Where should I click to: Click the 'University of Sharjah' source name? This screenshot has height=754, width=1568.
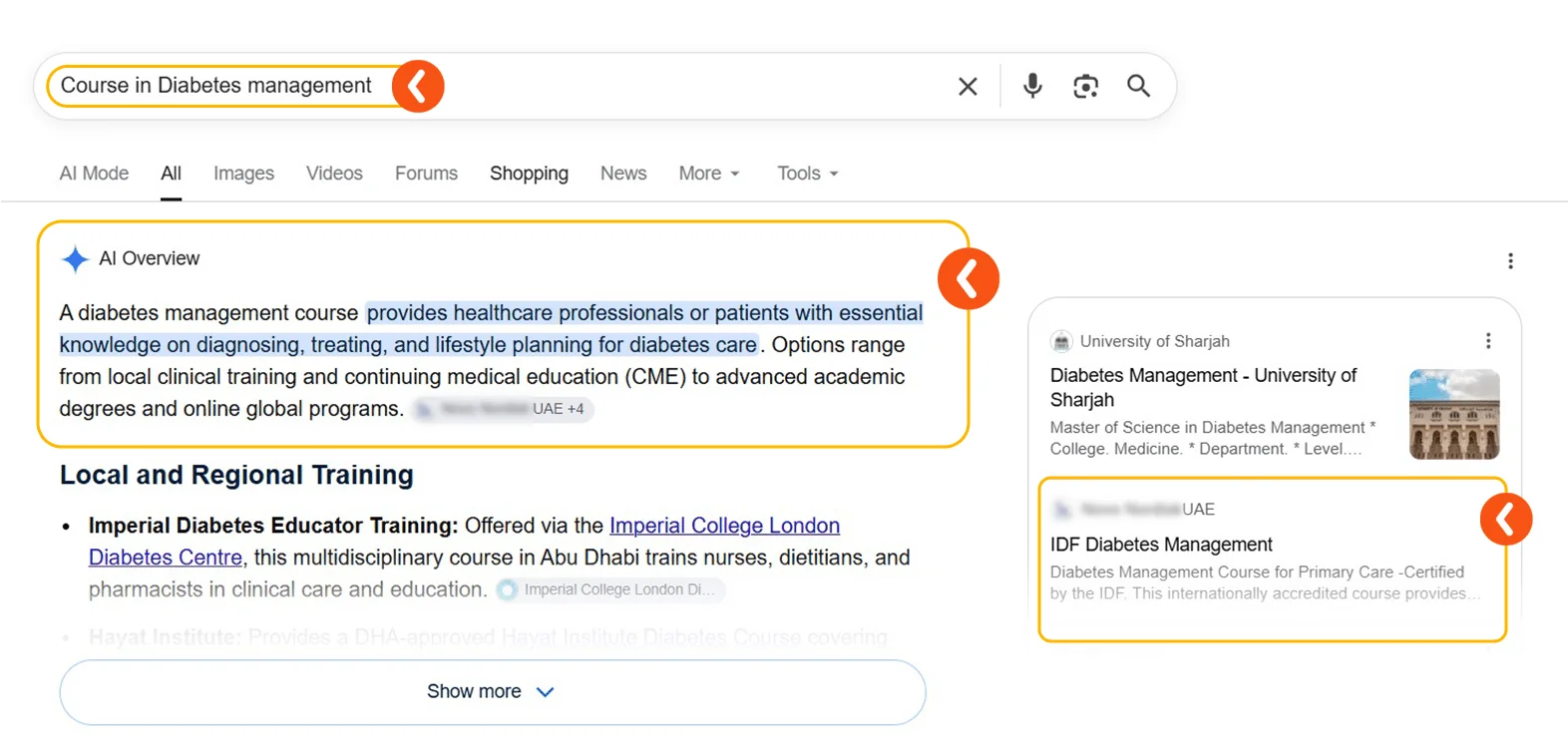coord(1154,341)
